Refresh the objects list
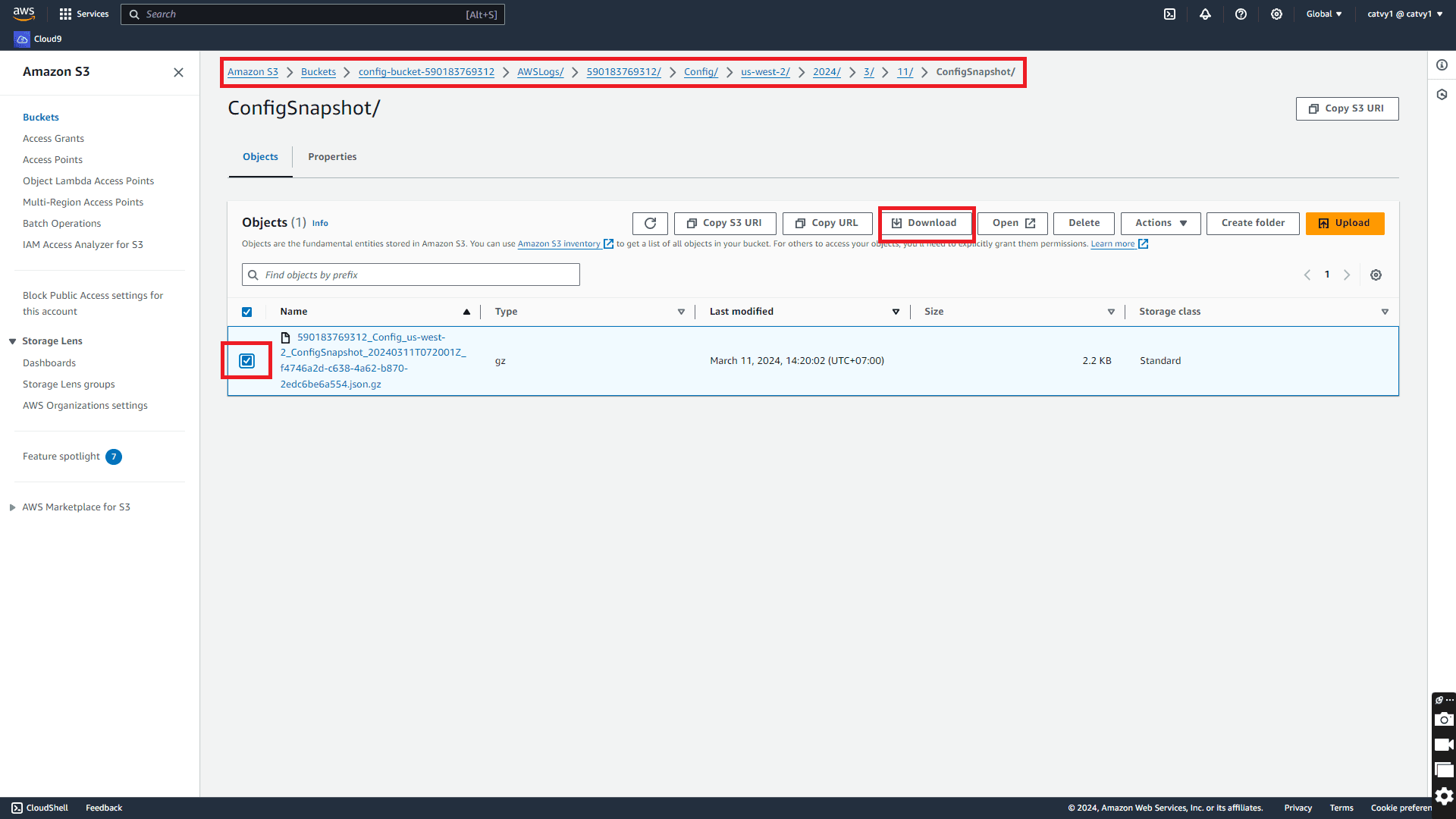This screenshot has height=819, width=1456. [x=650, y=223]
